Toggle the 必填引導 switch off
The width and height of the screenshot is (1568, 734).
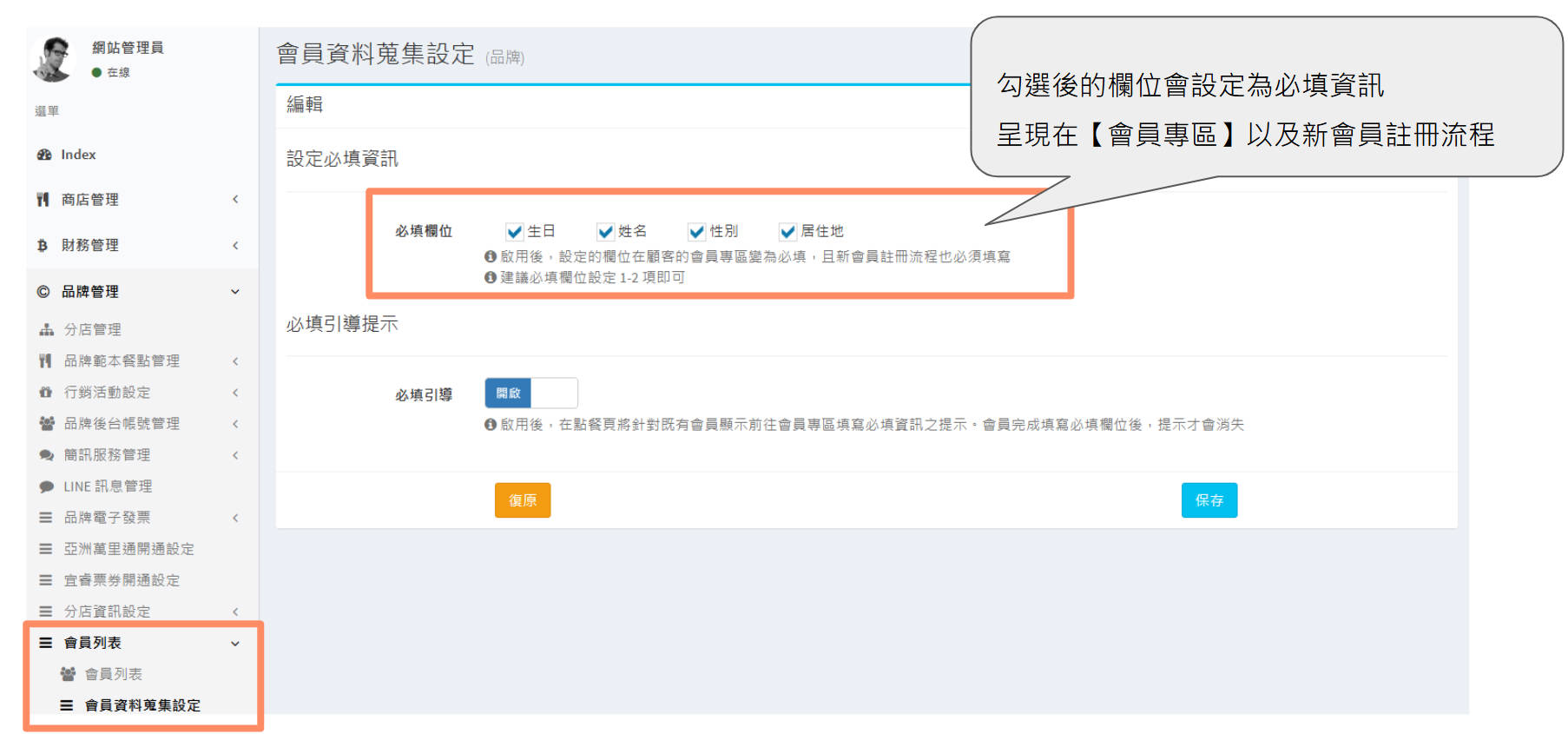pyautogui.click(x=530, y=393)
